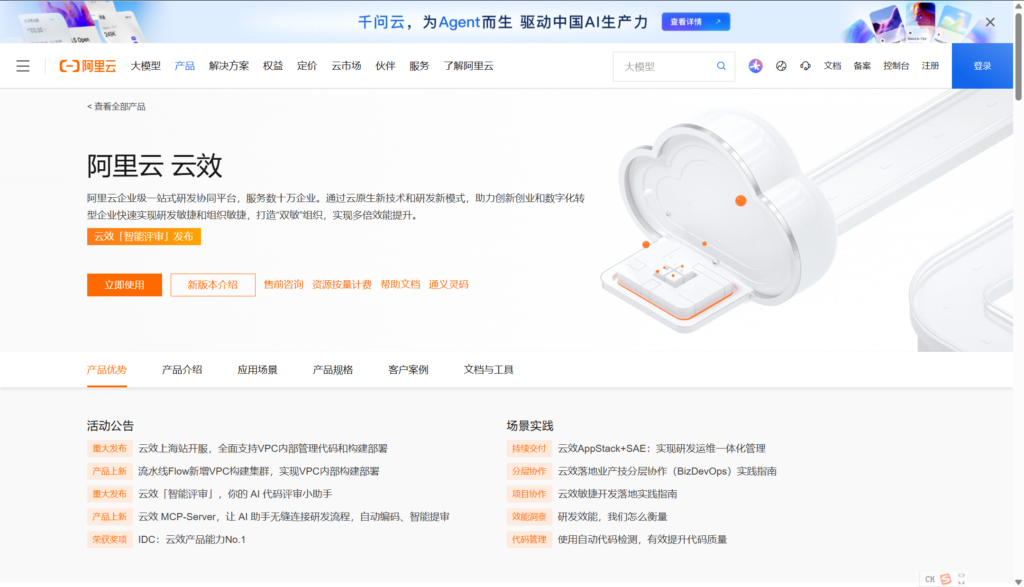Go back via 查看全部产品 link

tap(116, 106)
